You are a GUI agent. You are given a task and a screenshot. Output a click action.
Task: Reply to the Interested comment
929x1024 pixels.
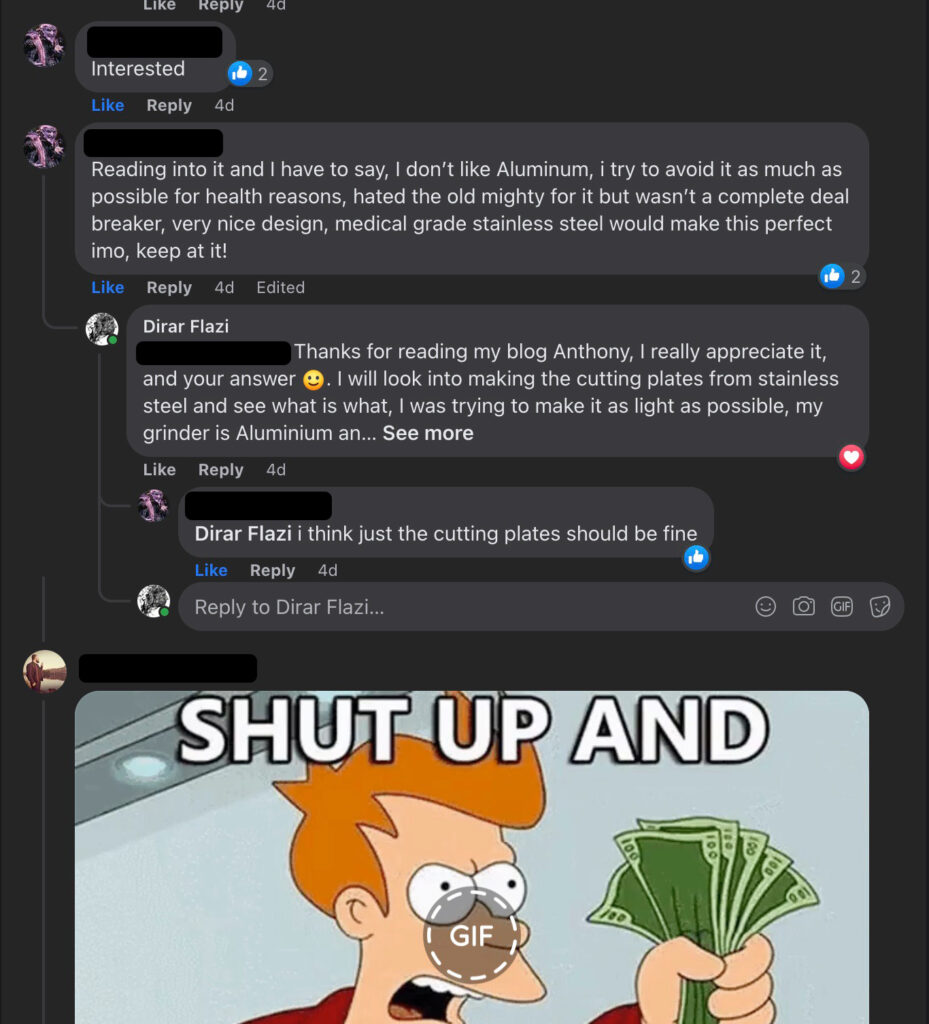click(169, 105)
